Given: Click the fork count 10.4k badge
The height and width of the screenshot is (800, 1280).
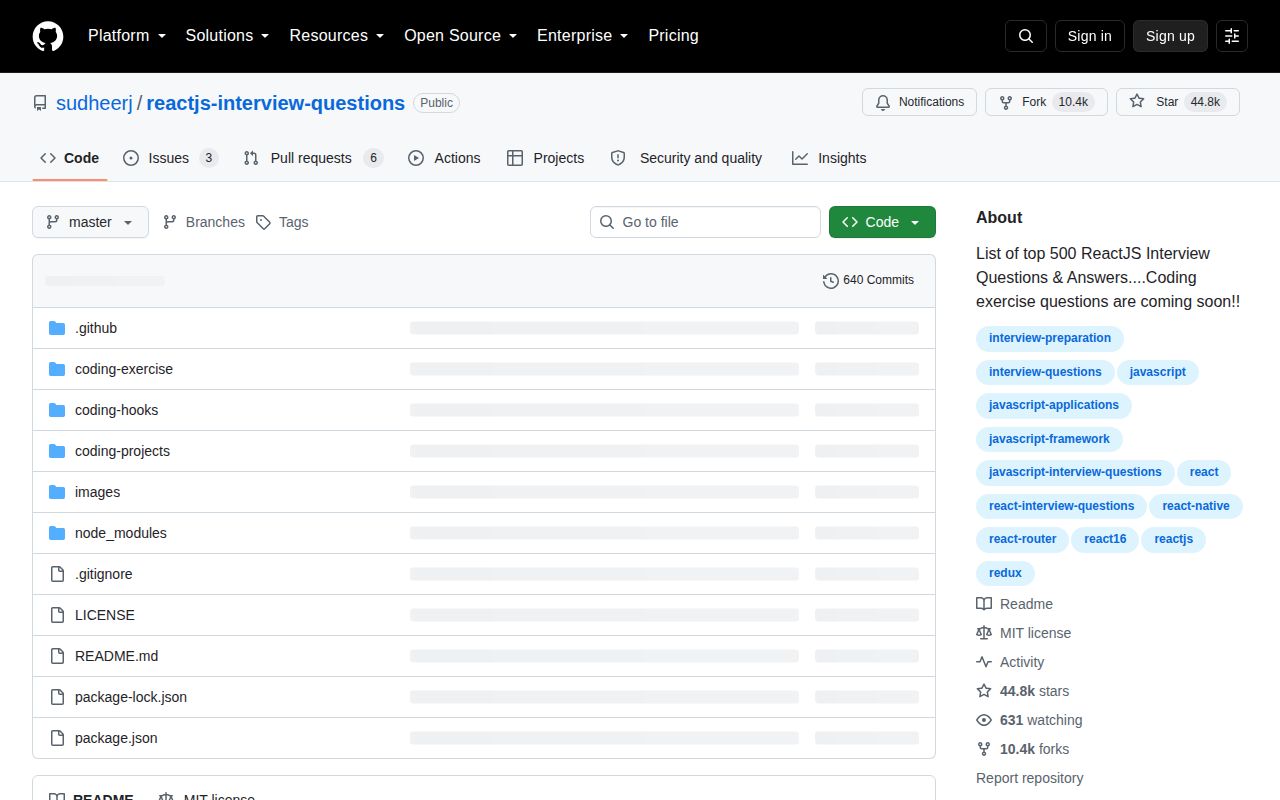Looking at the screenshot, I should click(x=1073, y=102).
